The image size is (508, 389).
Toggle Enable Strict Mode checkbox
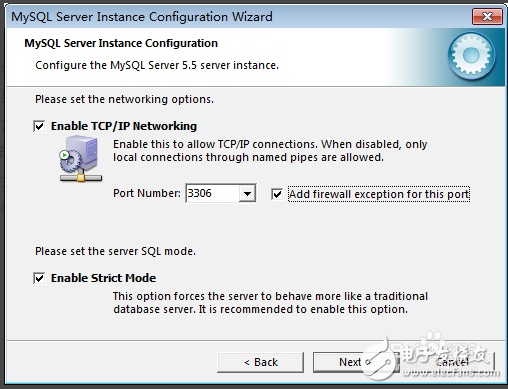pos(39,278)
